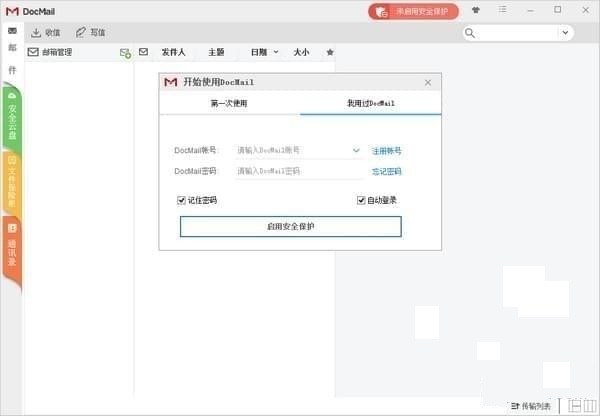
Task: Open the search box dropdown arrow
Action: click(x=566, y=33)
